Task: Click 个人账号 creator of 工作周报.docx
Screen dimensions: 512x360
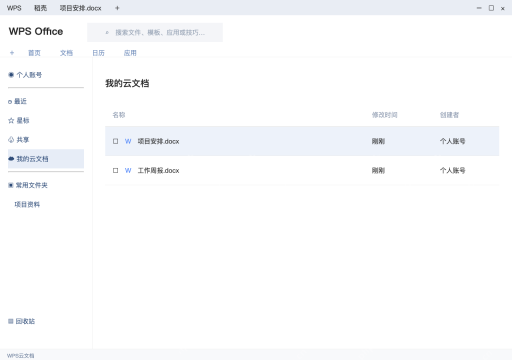Action: pyautogui.click(x=452, y=170)
